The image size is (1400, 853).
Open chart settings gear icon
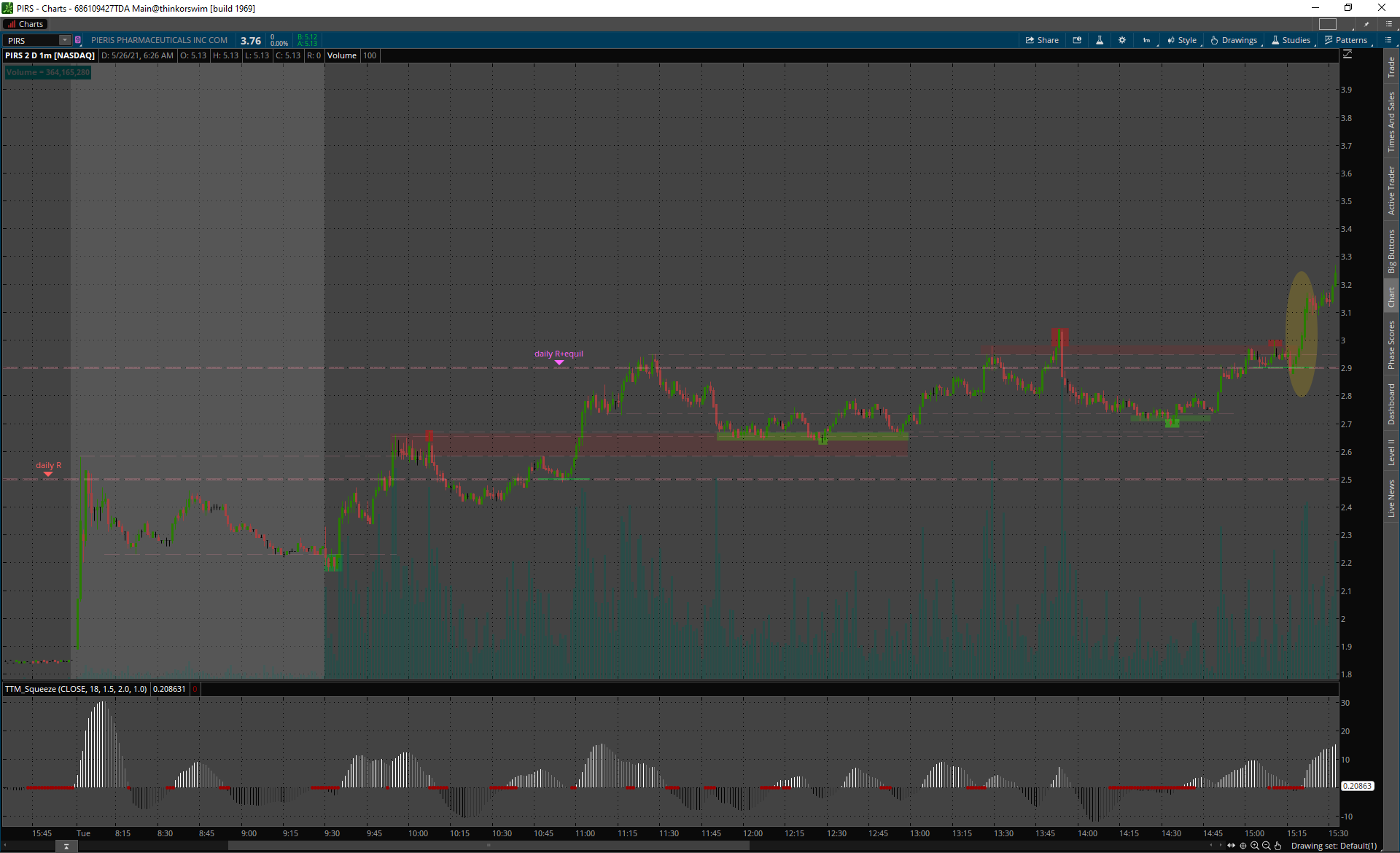coord(1122,40)
